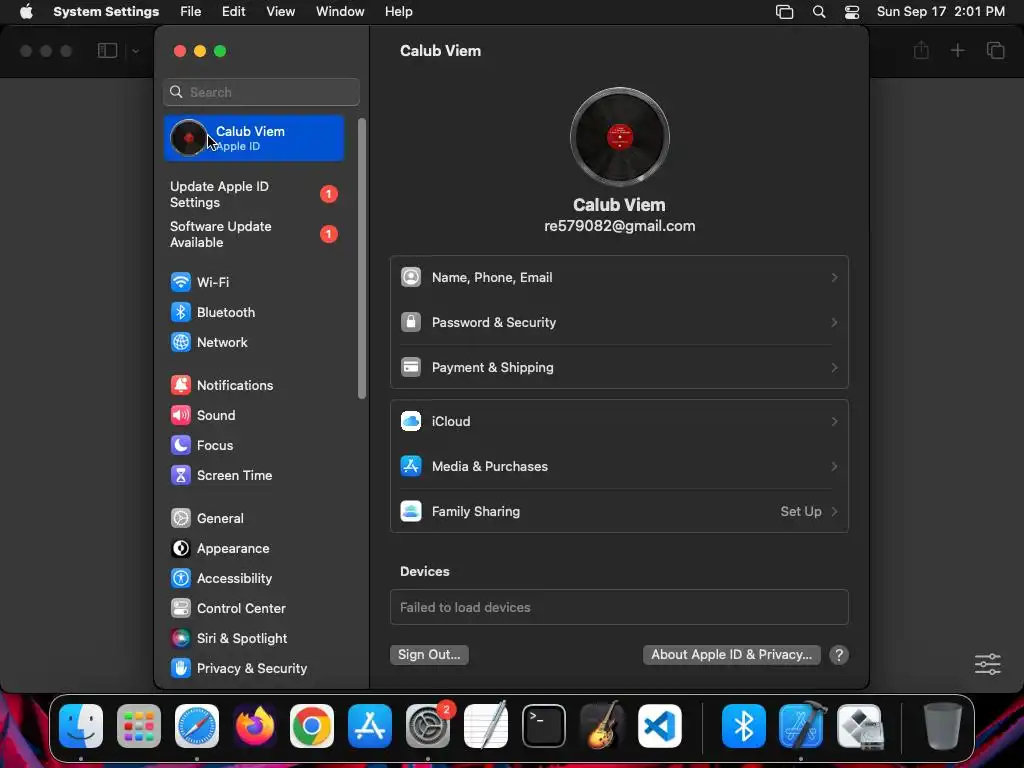This screenshot has height=768, width=1024.
Task: Select General in the sidebar
Action: [x=253, y=519]
